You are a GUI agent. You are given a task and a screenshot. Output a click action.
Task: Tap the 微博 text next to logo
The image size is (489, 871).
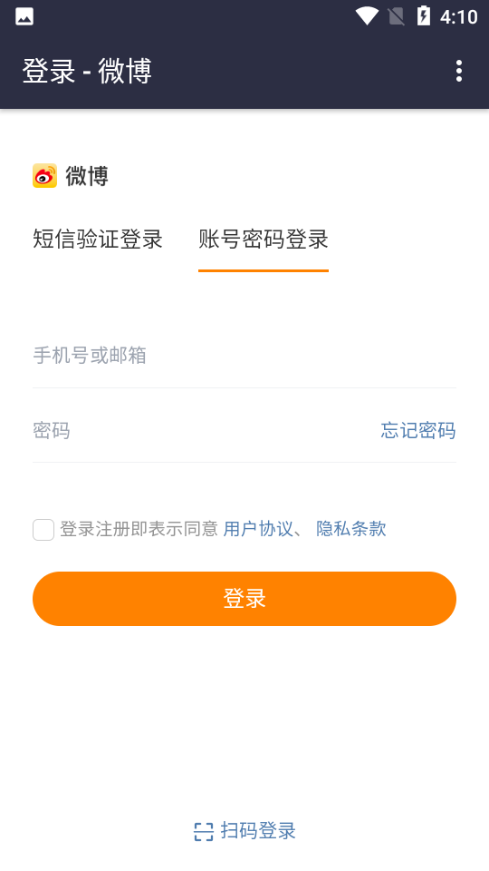tap(87, 176)
